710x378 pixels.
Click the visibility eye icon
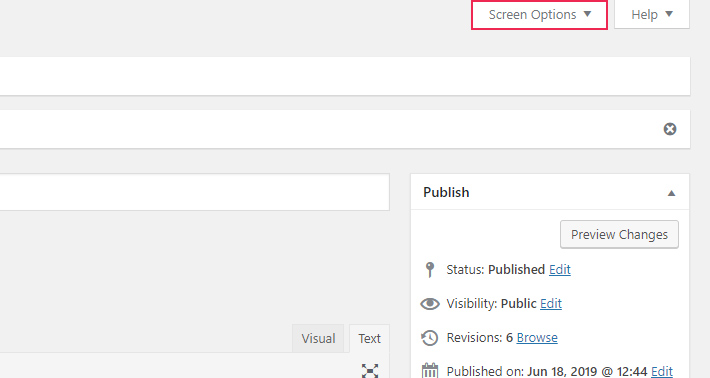430,304
